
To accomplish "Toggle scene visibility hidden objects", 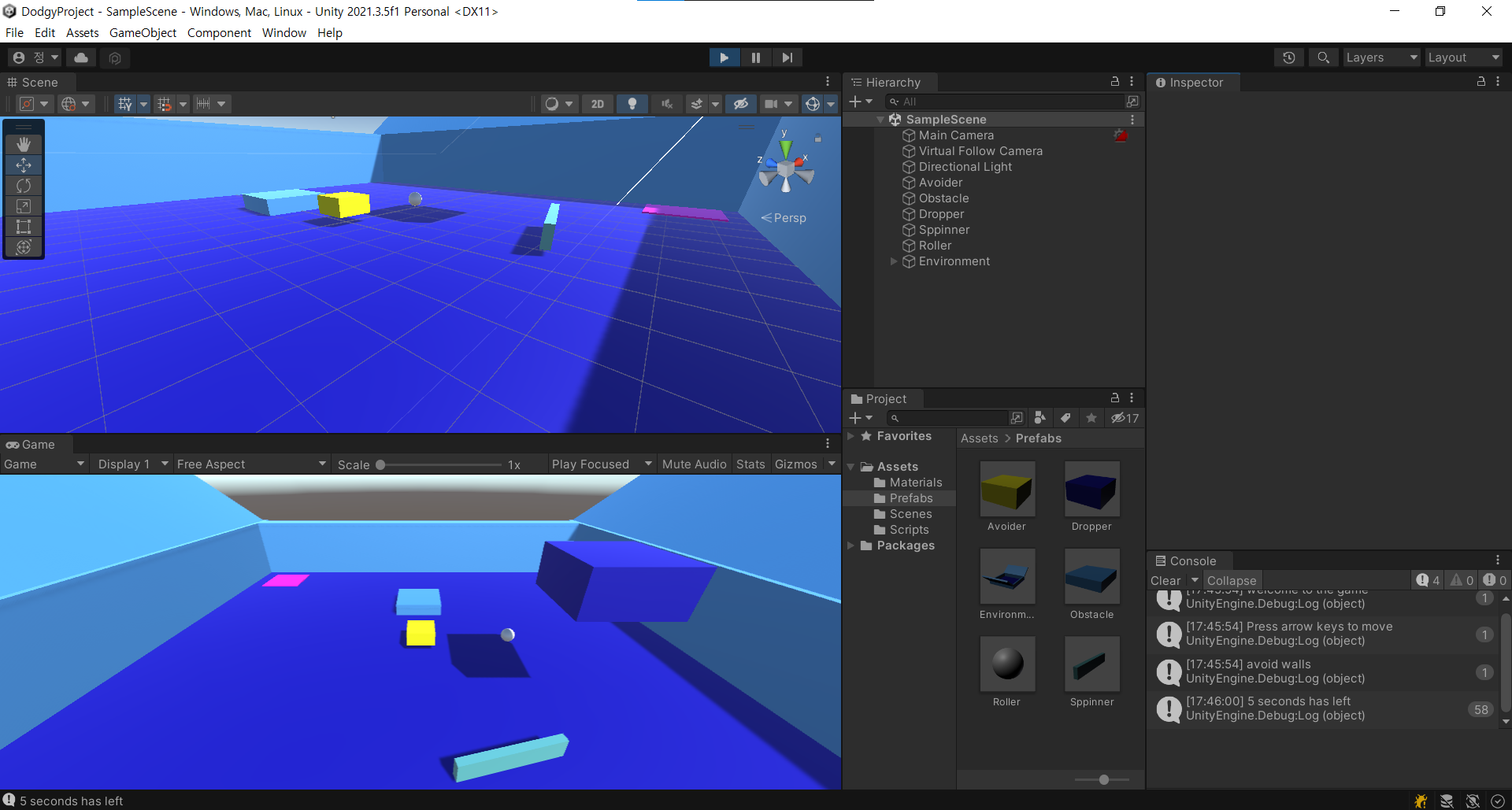I will click(x=741, y=104).
